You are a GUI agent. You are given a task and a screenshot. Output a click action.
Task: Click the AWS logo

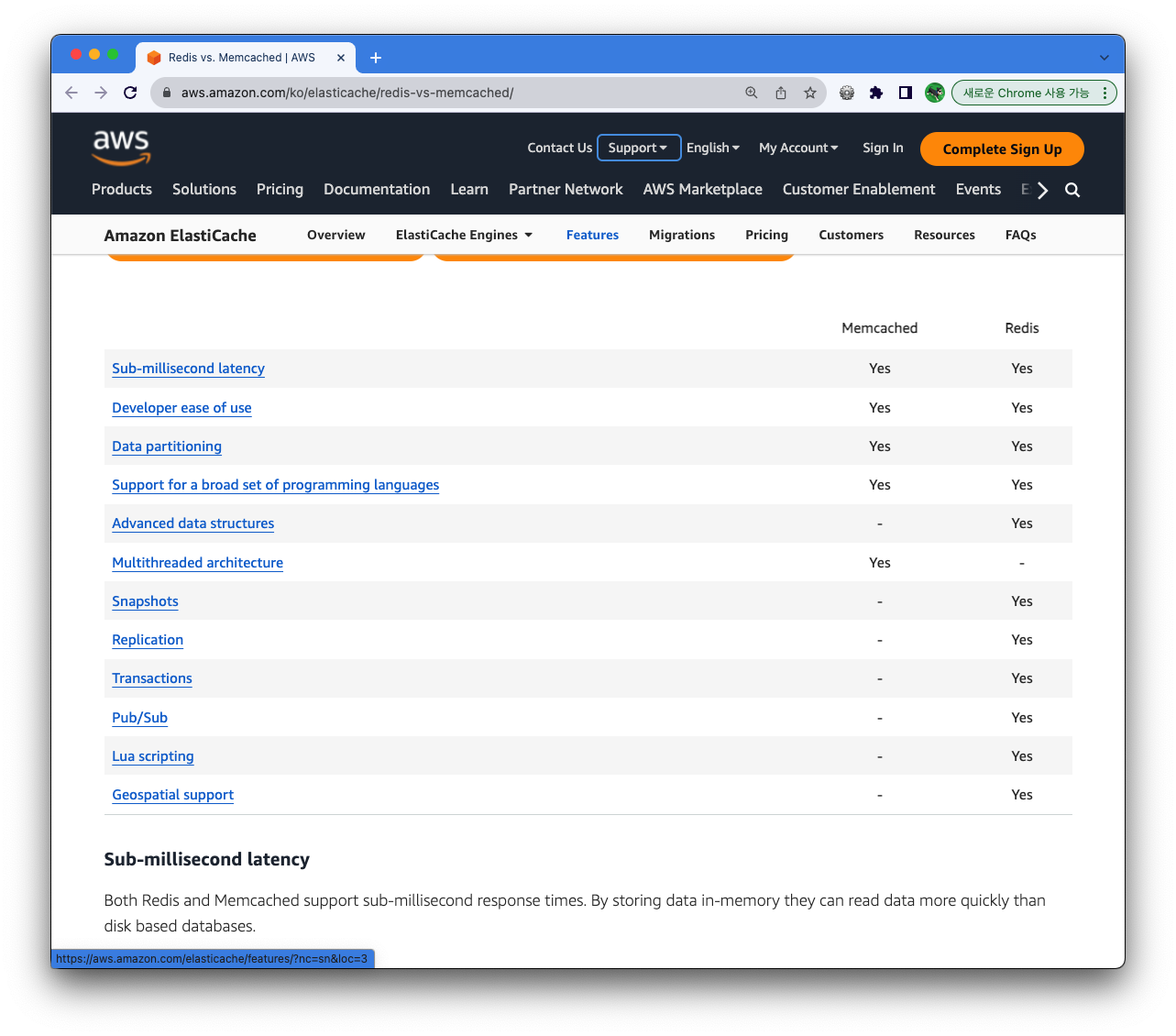121,148
